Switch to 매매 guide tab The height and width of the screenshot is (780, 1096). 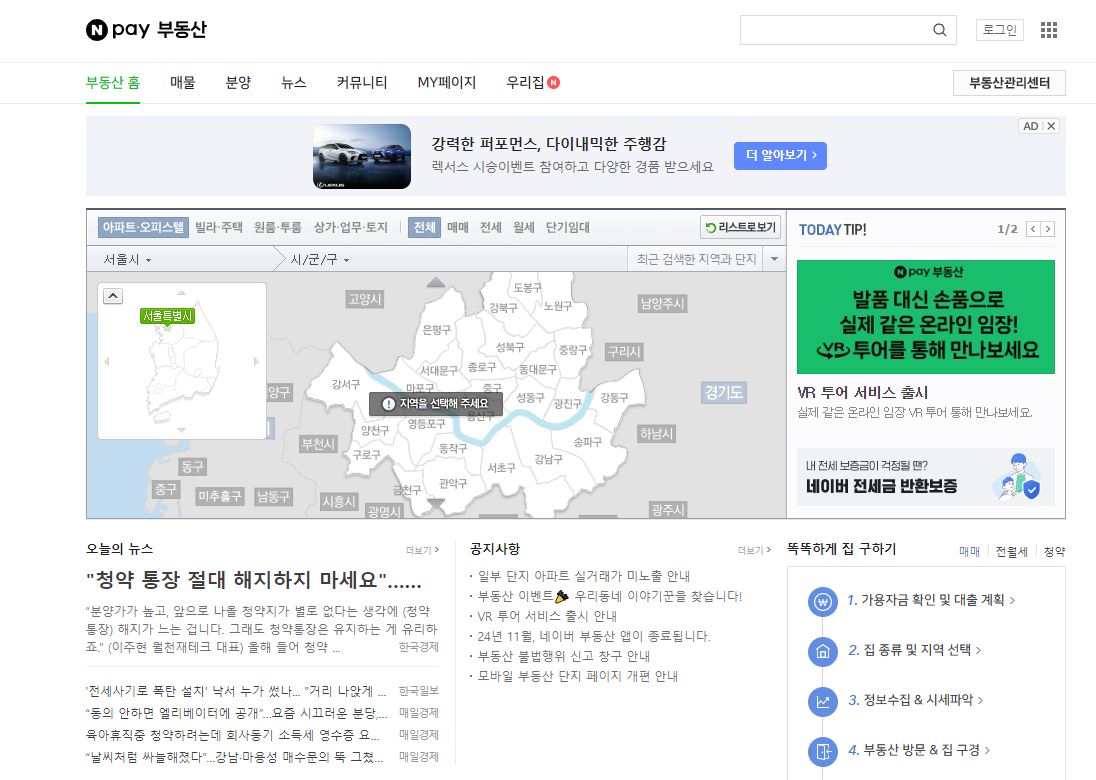tap(969, 551)
